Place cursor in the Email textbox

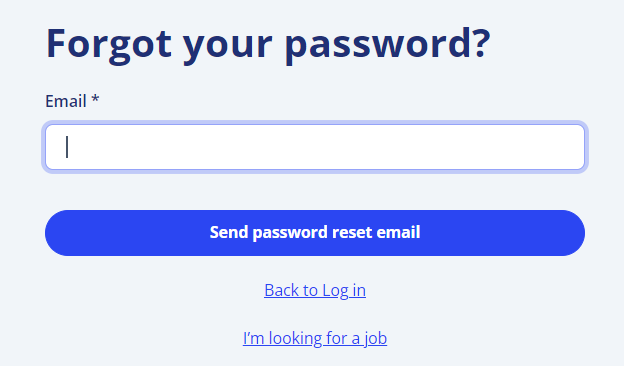315,147
